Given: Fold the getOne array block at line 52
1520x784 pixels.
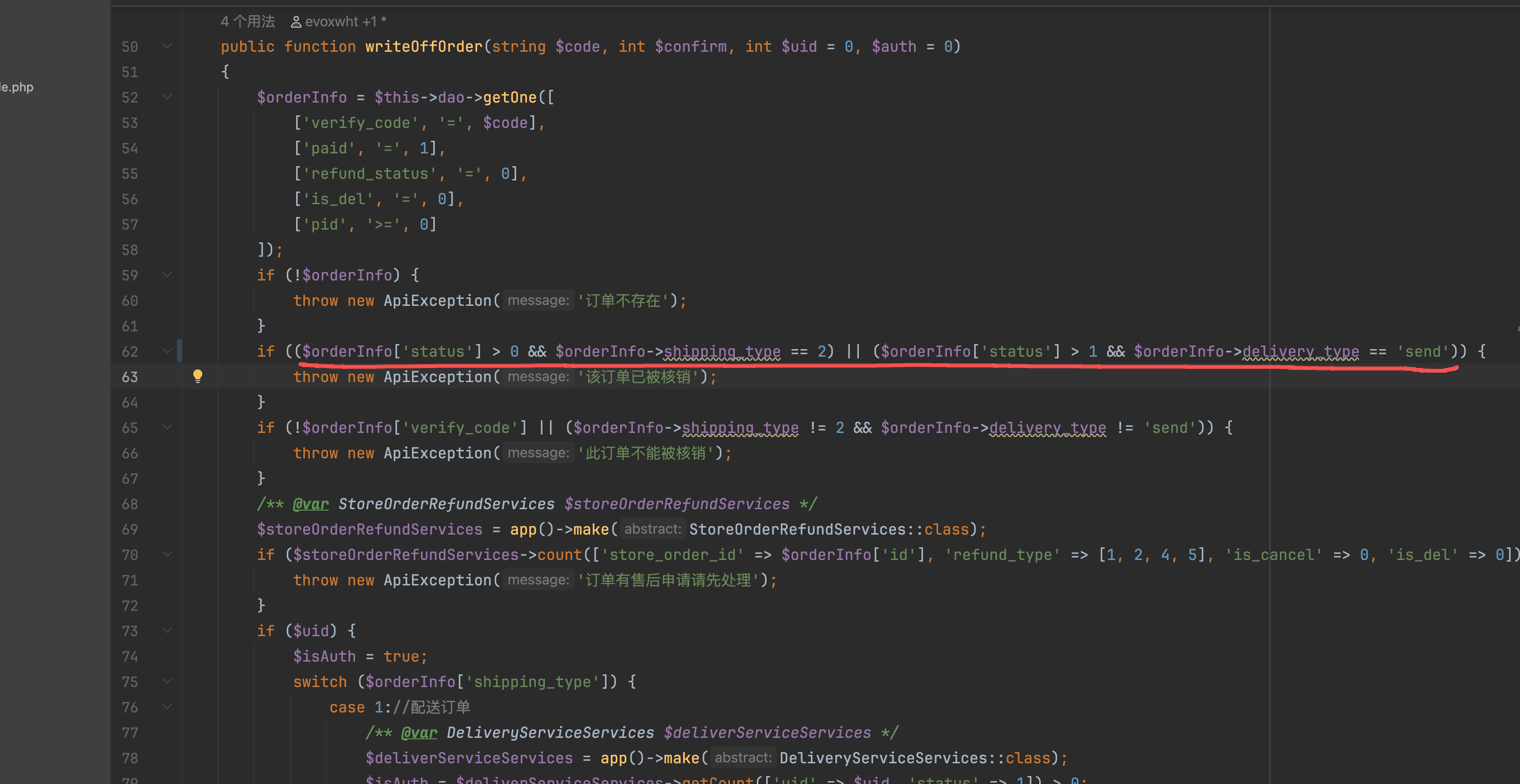Looking at the screenshot, I should pyautogui.click(x=167, y=97).
